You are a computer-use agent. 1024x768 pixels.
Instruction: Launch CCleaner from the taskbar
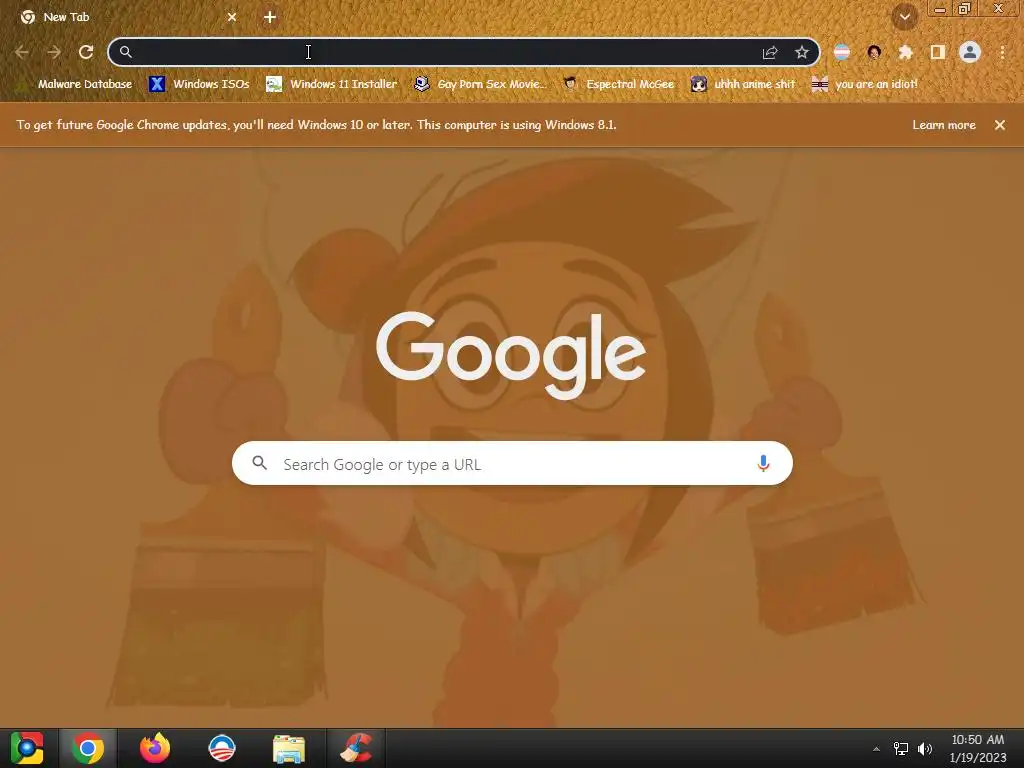[356, 748]
